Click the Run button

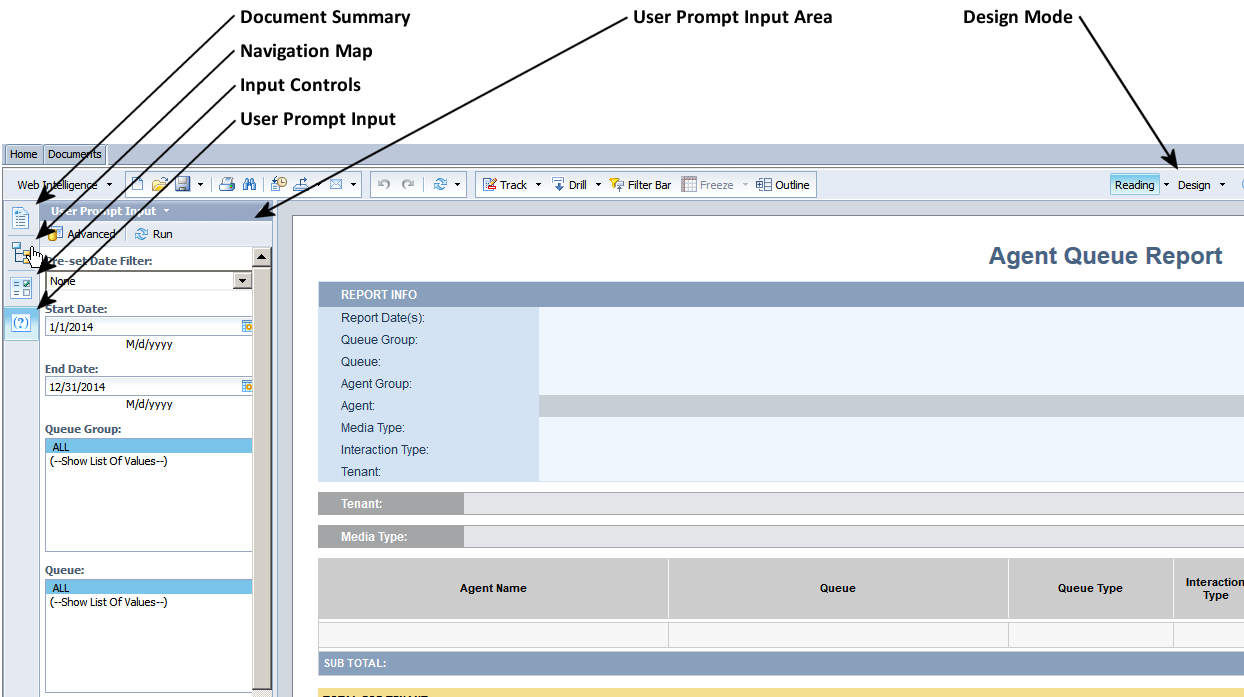tap(154, 234)
